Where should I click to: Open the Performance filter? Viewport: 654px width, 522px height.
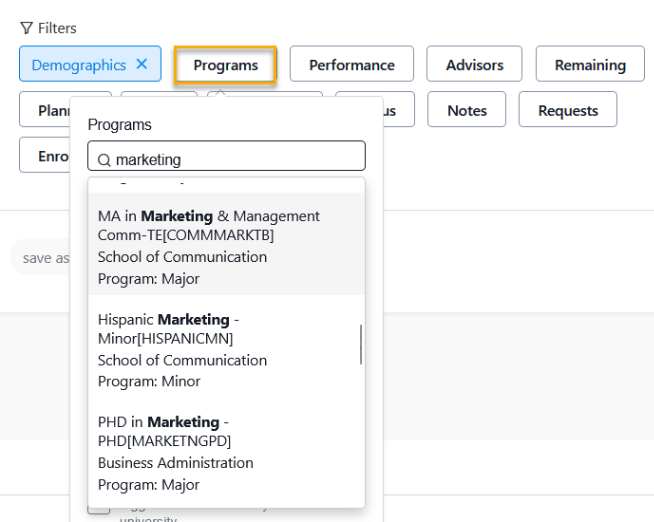[x=351, y=65]
